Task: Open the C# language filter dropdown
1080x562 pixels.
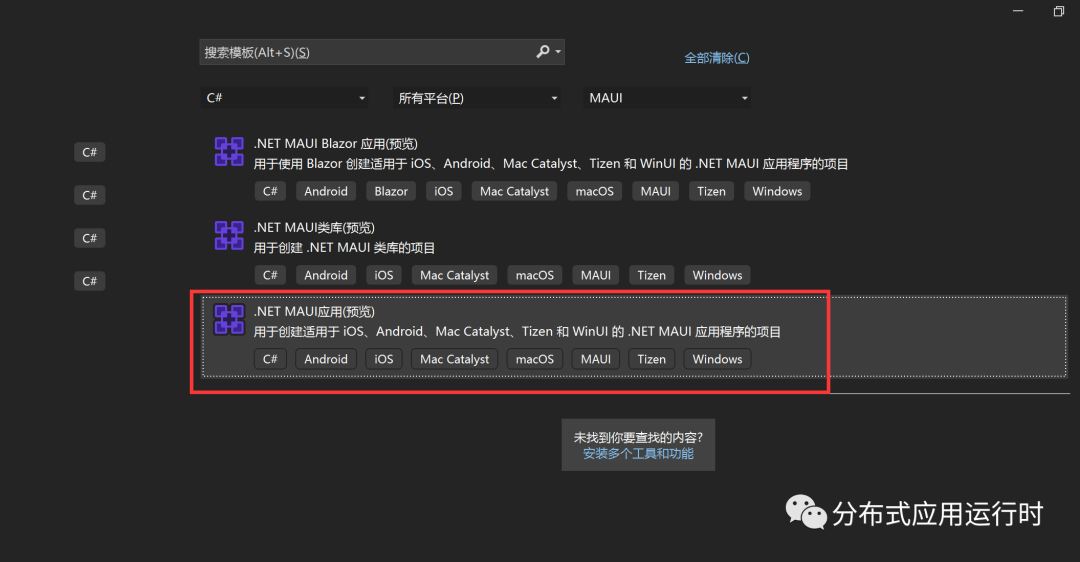Action: 284,98
